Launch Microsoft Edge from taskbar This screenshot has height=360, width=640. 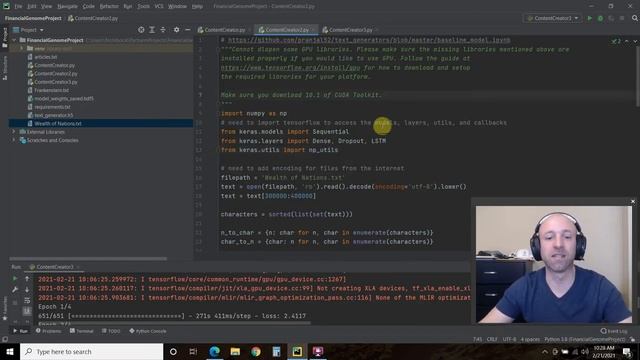(214, 351)
